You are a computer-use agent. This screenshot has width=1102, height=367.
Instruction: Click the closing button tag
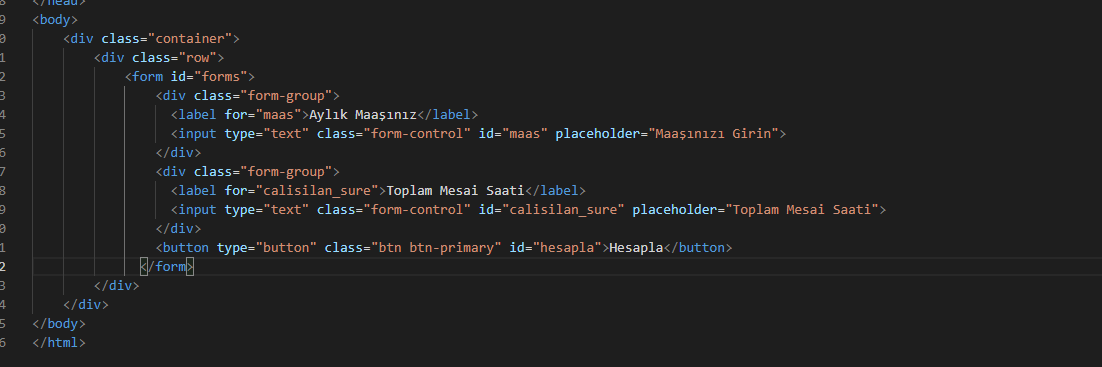tap(698, 247)
